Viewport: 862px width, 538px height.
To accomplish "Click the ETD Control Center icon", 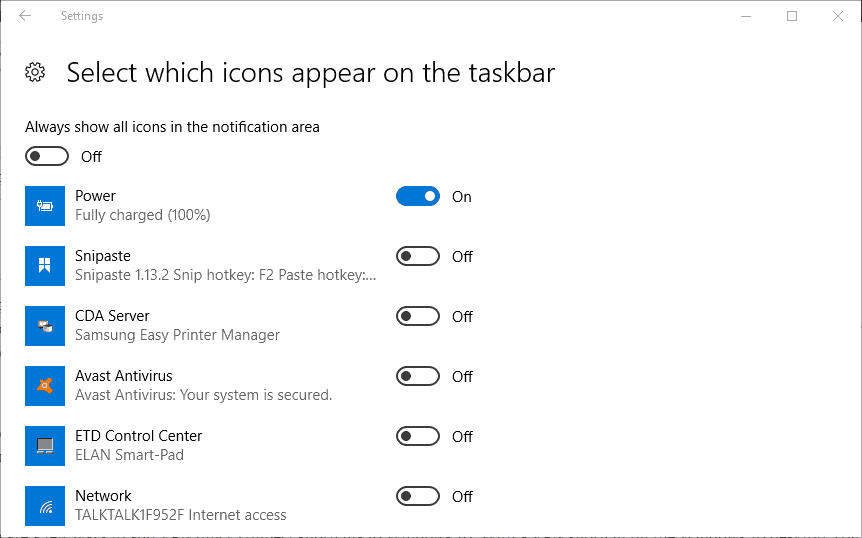I will [x=45, y=446].
